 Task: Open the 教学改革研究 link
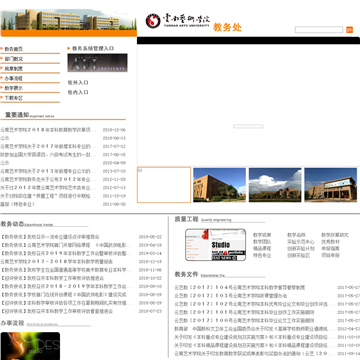[335, 235]
